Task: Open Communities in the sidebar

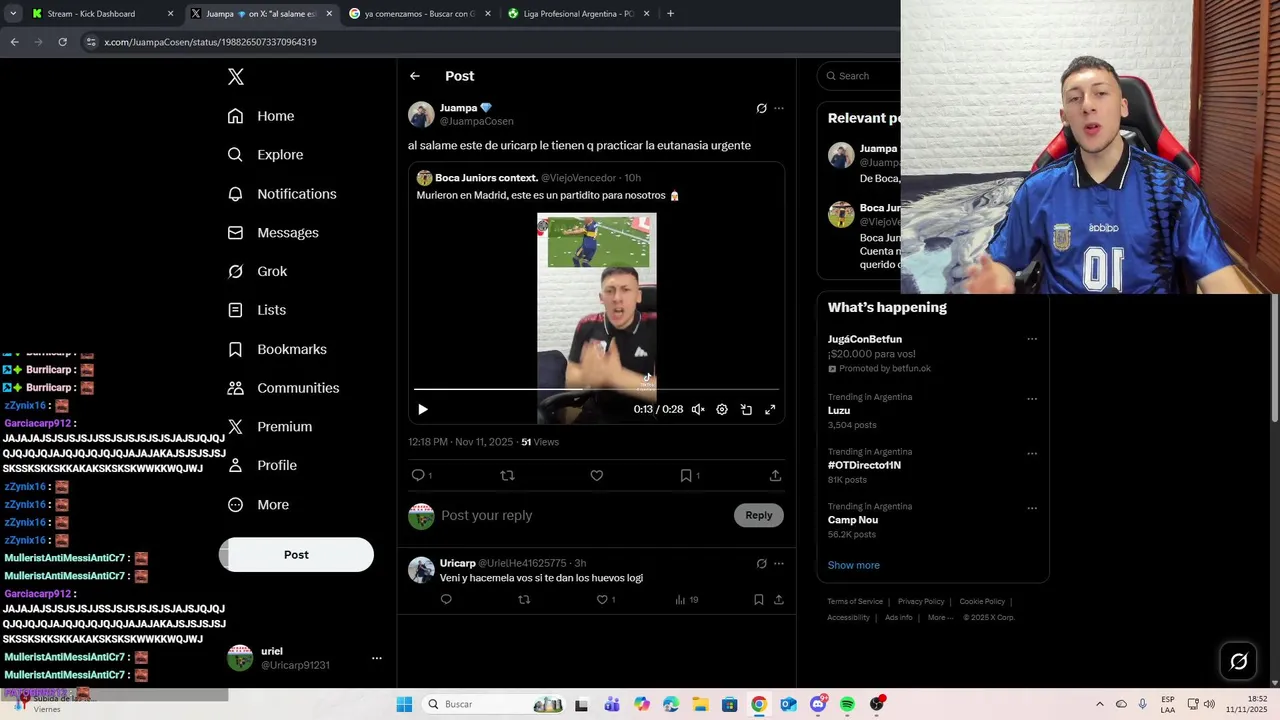Action: [283, 388]
